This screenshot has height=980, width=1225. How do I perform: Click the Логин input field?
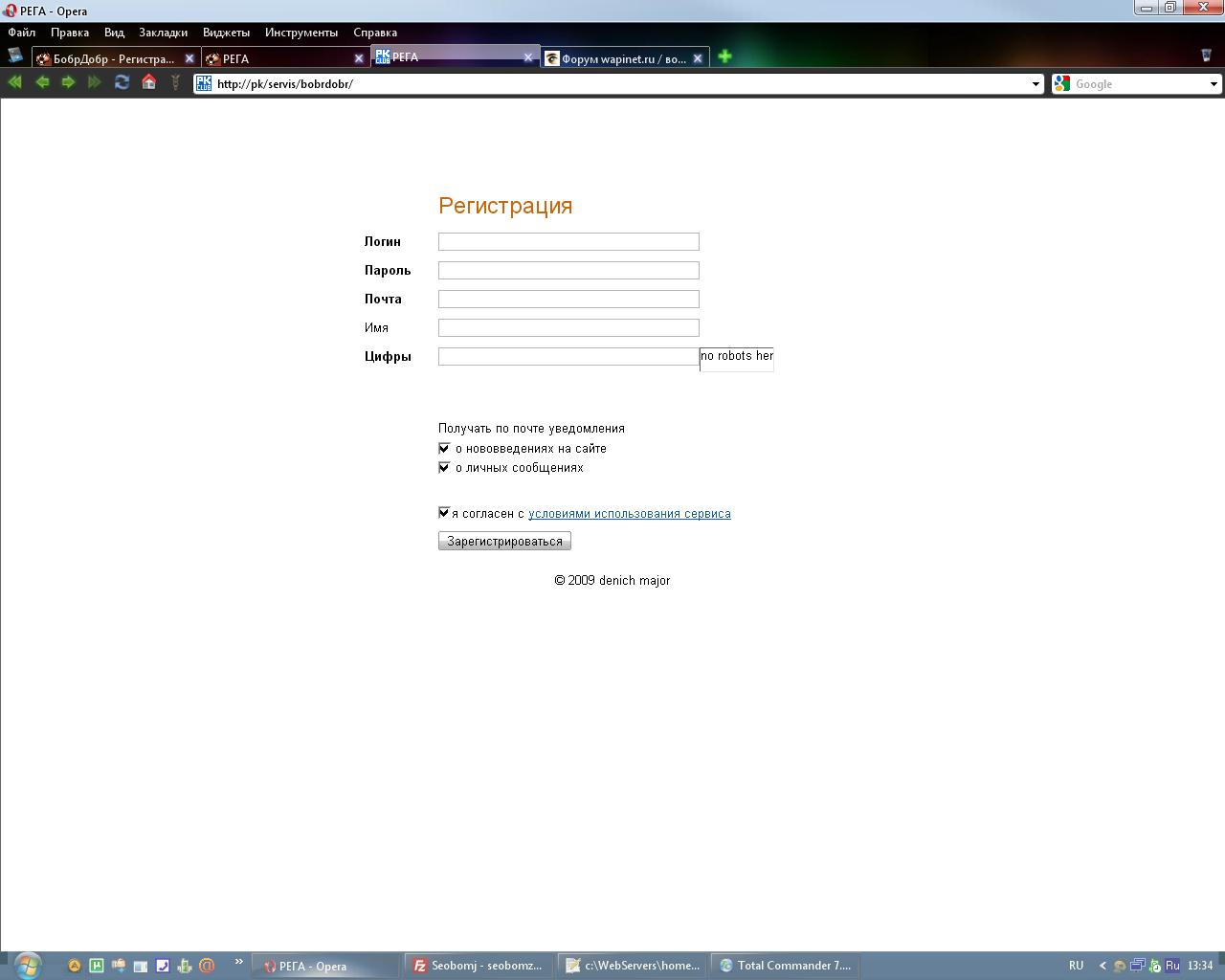tap(568, 242)
